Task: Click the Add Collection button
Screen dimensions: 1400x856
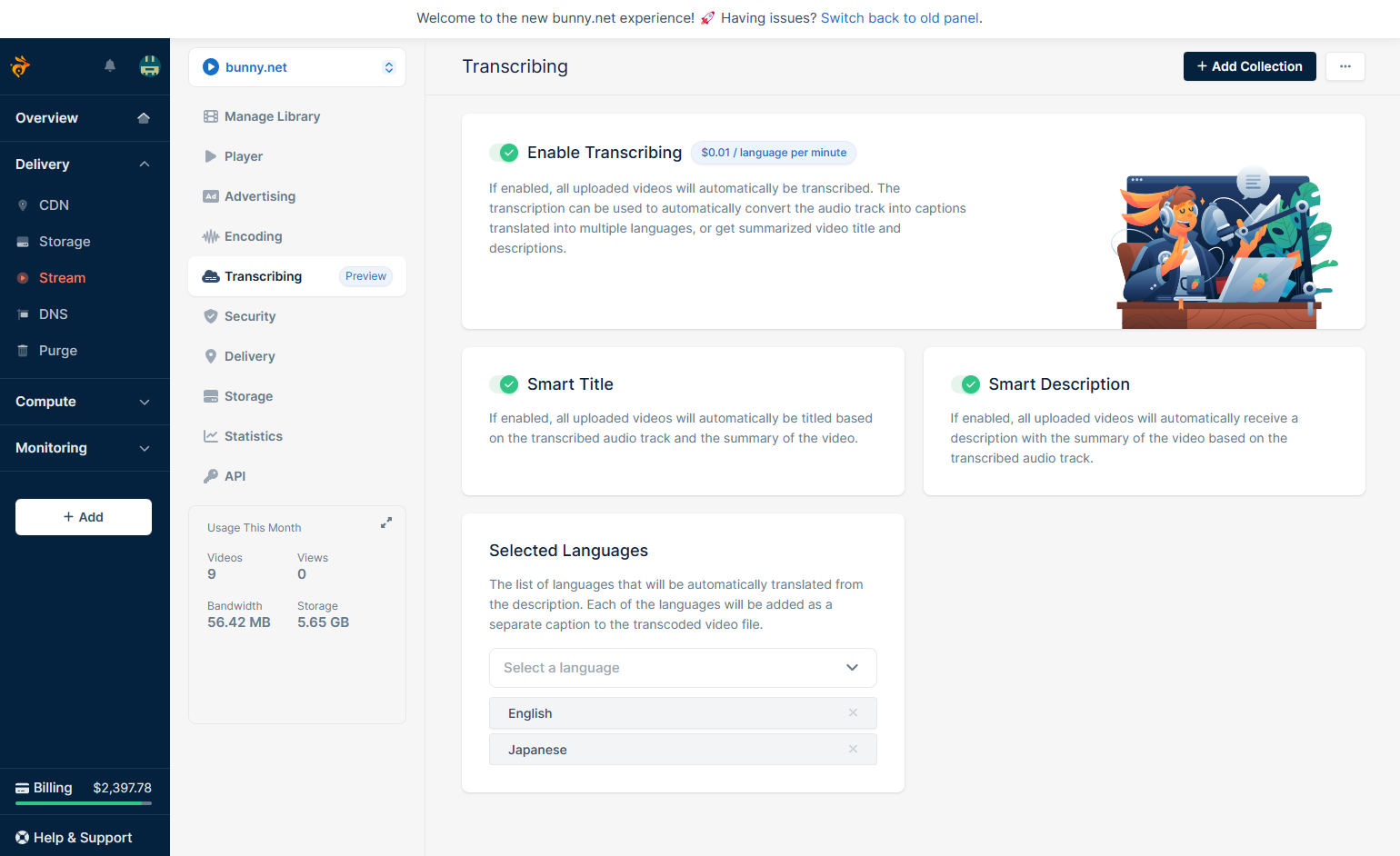Action: pos(1249,65)
